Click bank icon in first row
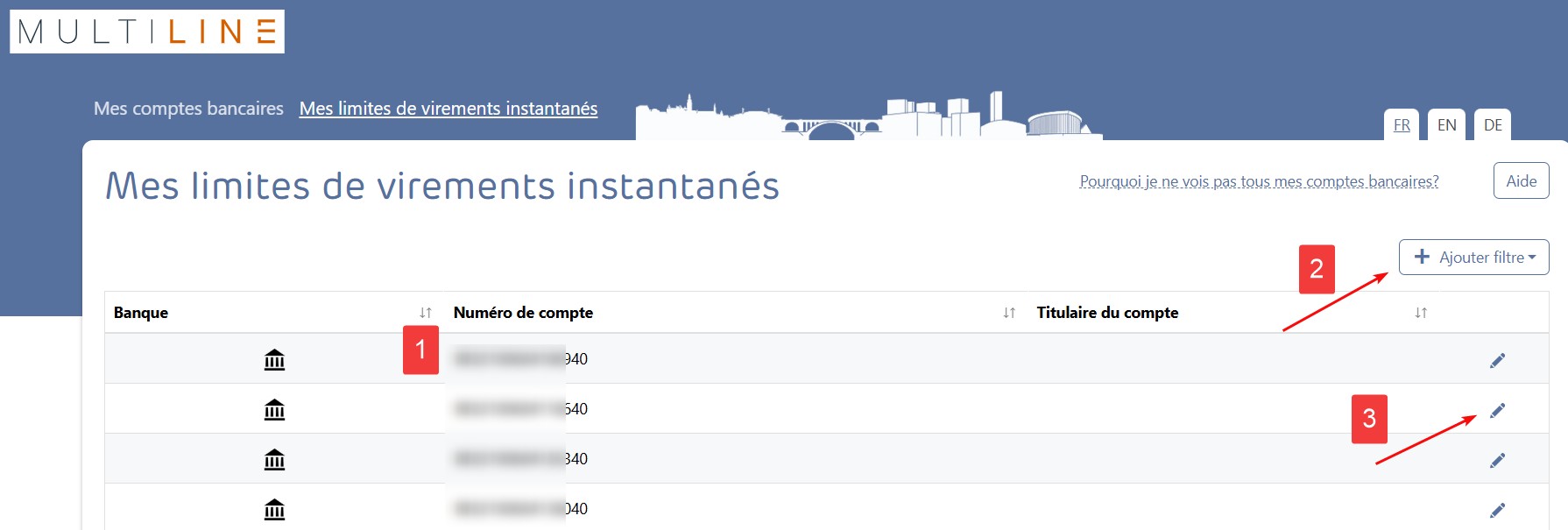The height and width of the screenshot is (530, 1568). 274,360
